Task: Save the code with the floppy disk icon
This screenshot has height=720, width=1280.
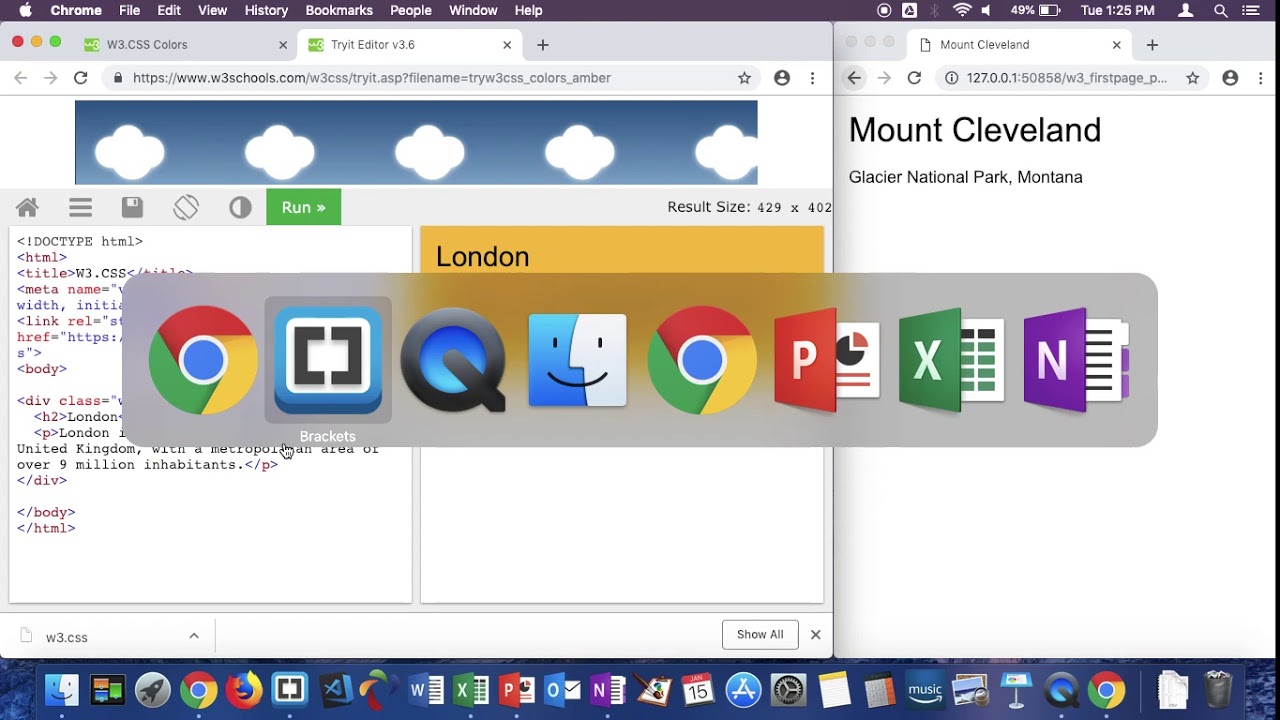Action: pos(132,207)
